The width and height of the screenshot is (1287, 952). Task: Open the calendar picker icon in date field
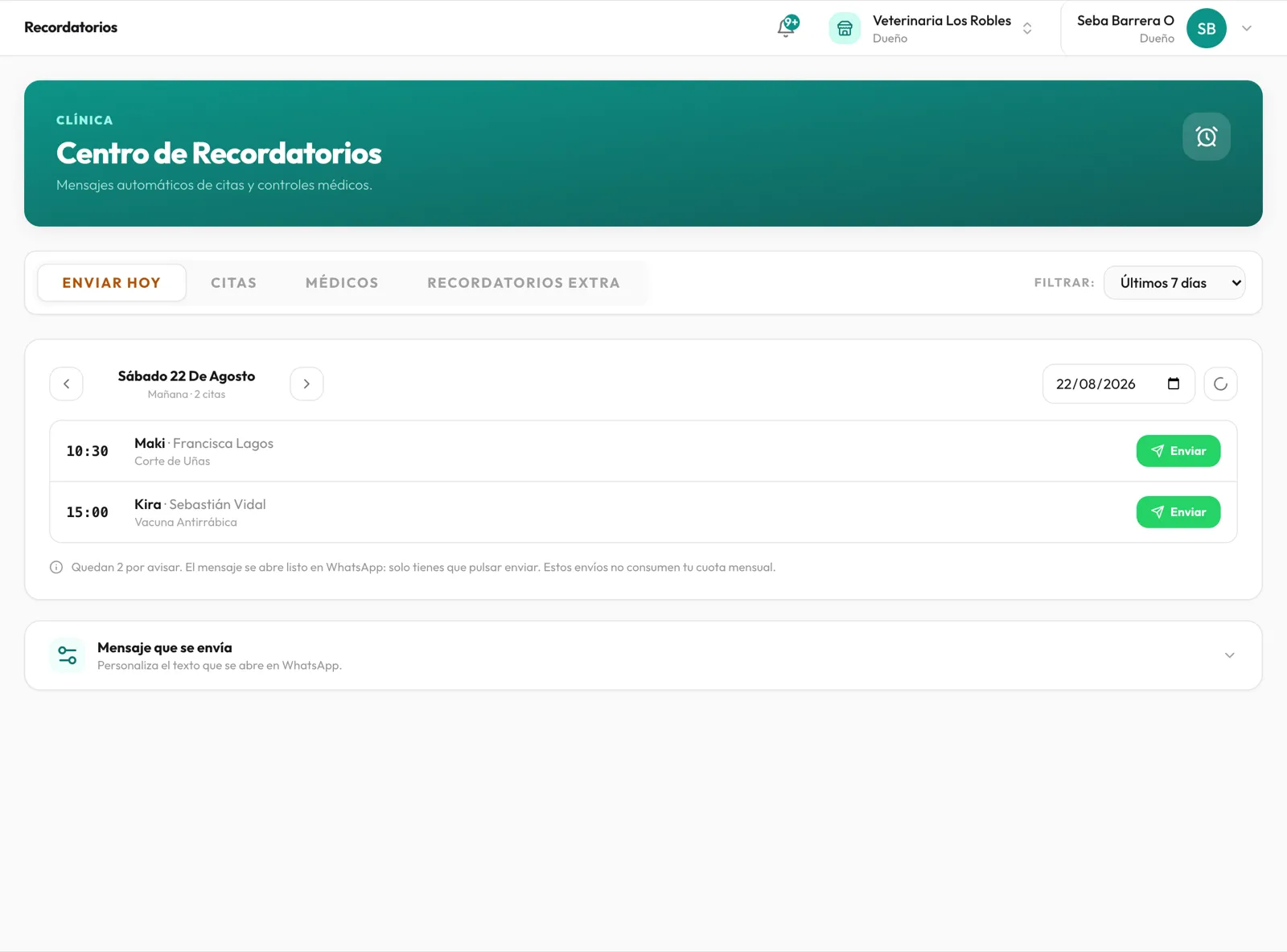(1174, 384)
